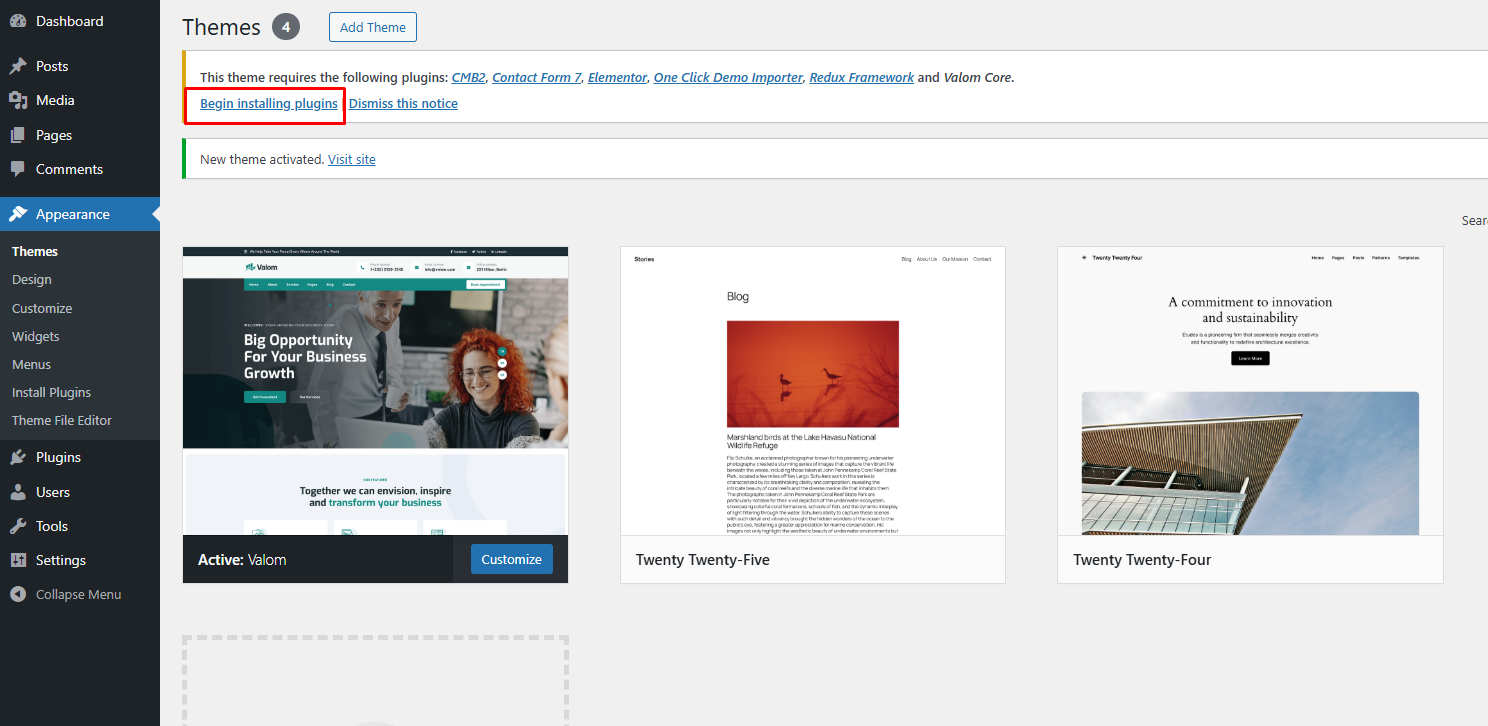
Task: Select Install Plugins in Appearance submenu
Action: coord(52,392)
